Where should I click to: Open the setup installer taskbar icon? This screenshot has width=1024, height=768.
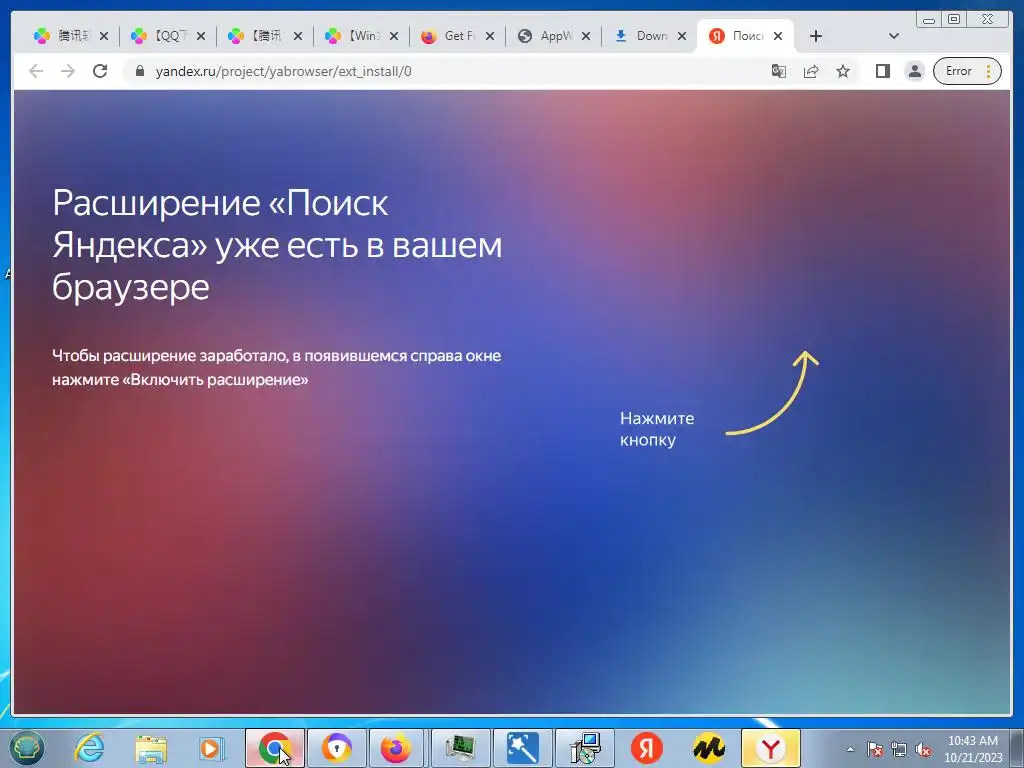(x=584, y=748)
